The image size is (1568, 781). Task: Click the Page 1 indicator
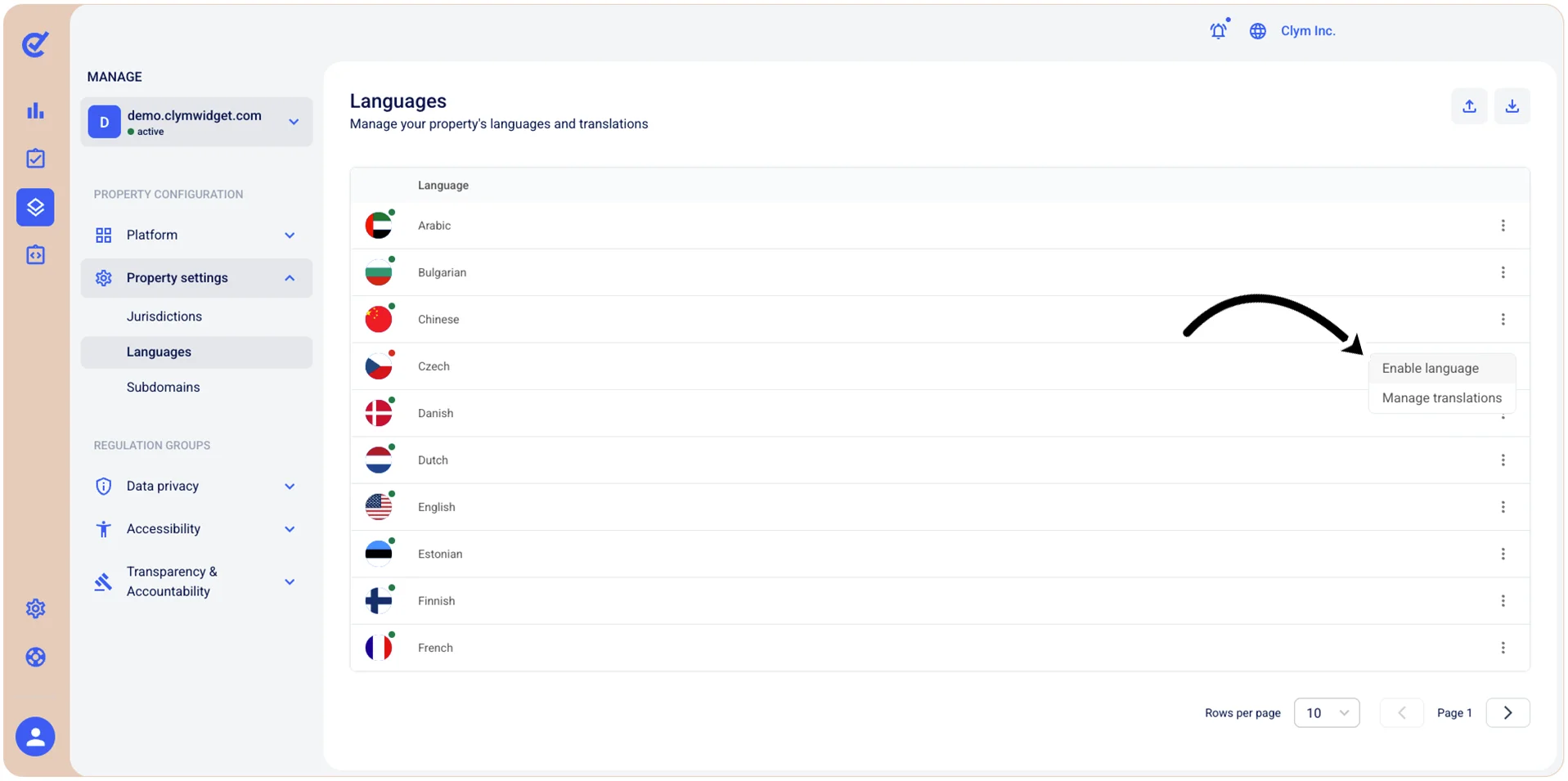(x=1454, y=713)
